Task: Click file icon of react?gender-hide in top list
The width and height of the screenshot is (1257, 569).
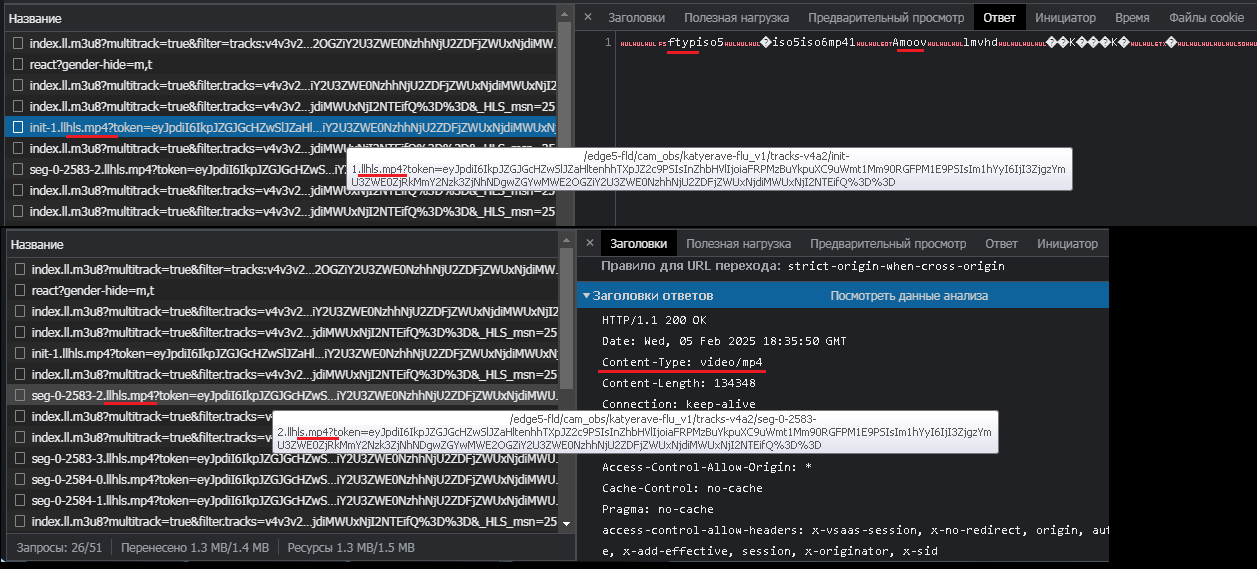Action: coord(18,64)
